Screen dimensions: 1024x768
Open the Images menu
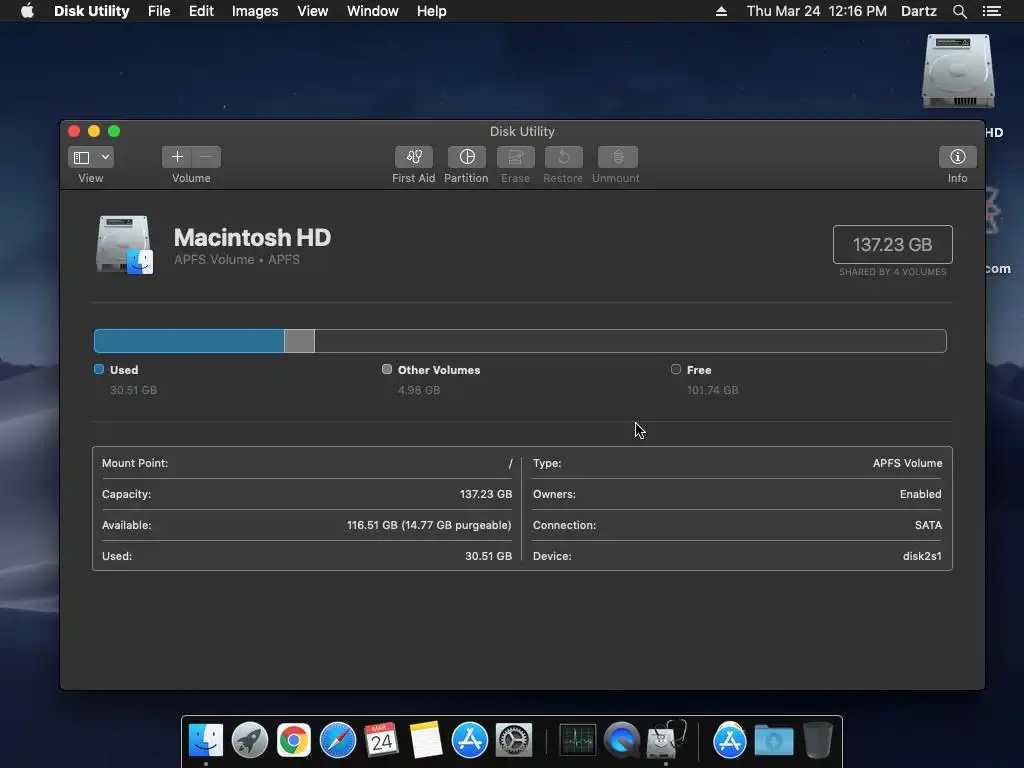click(x=255, y=11)
